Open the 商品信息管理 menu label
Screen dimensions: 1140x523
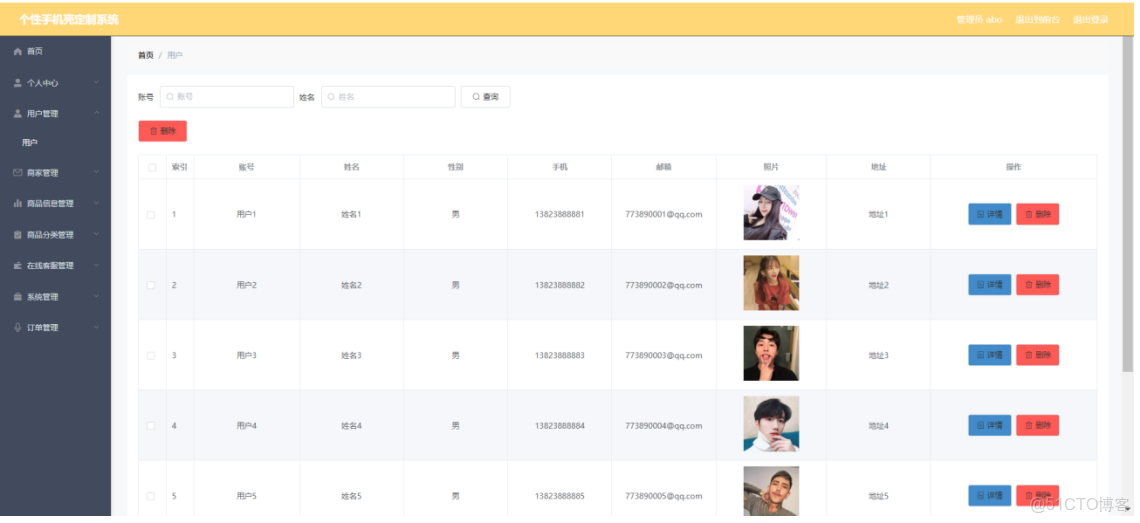50,204
